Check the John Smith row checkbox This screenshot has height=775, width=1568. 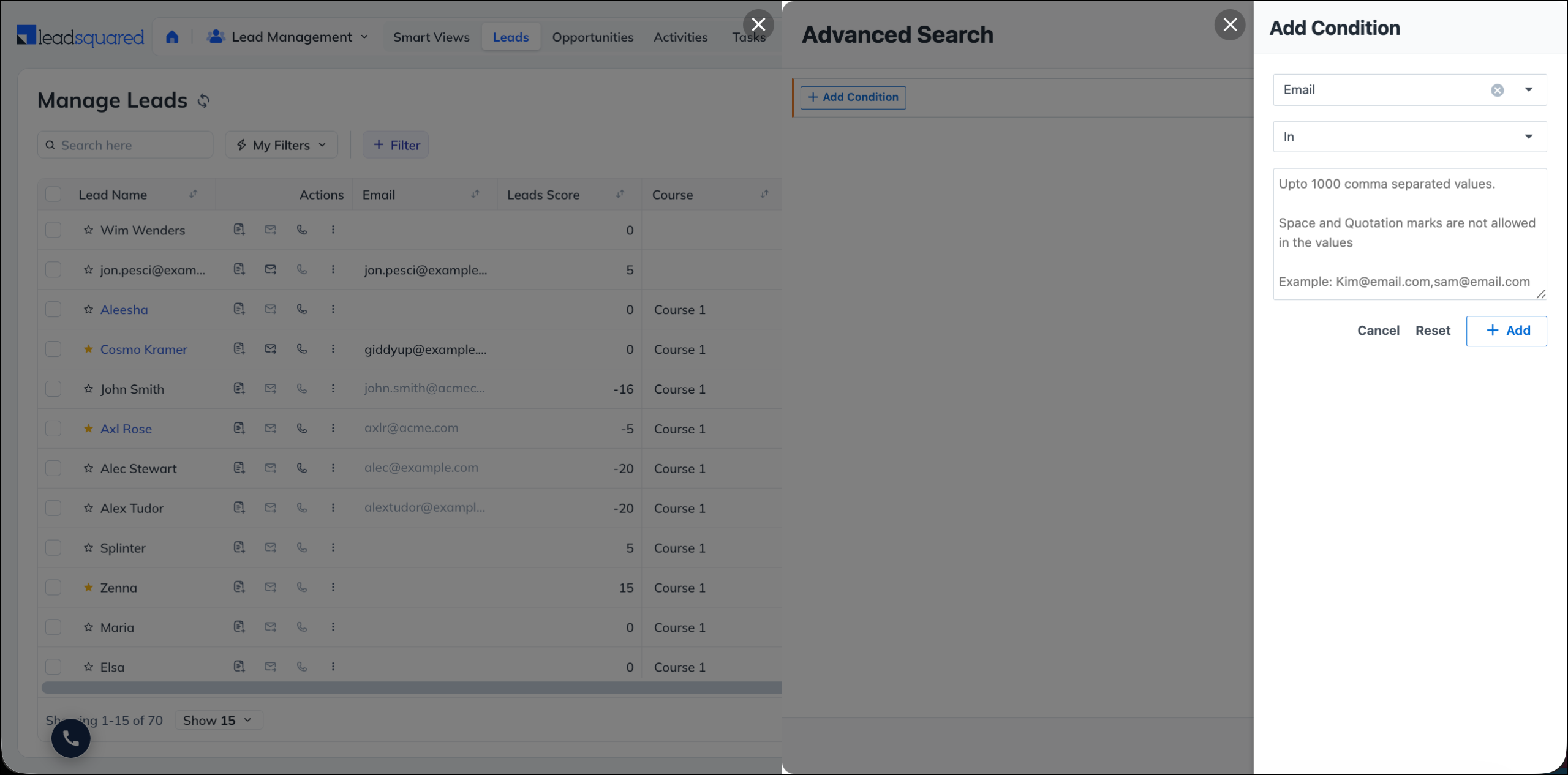[x=53, y=389]
